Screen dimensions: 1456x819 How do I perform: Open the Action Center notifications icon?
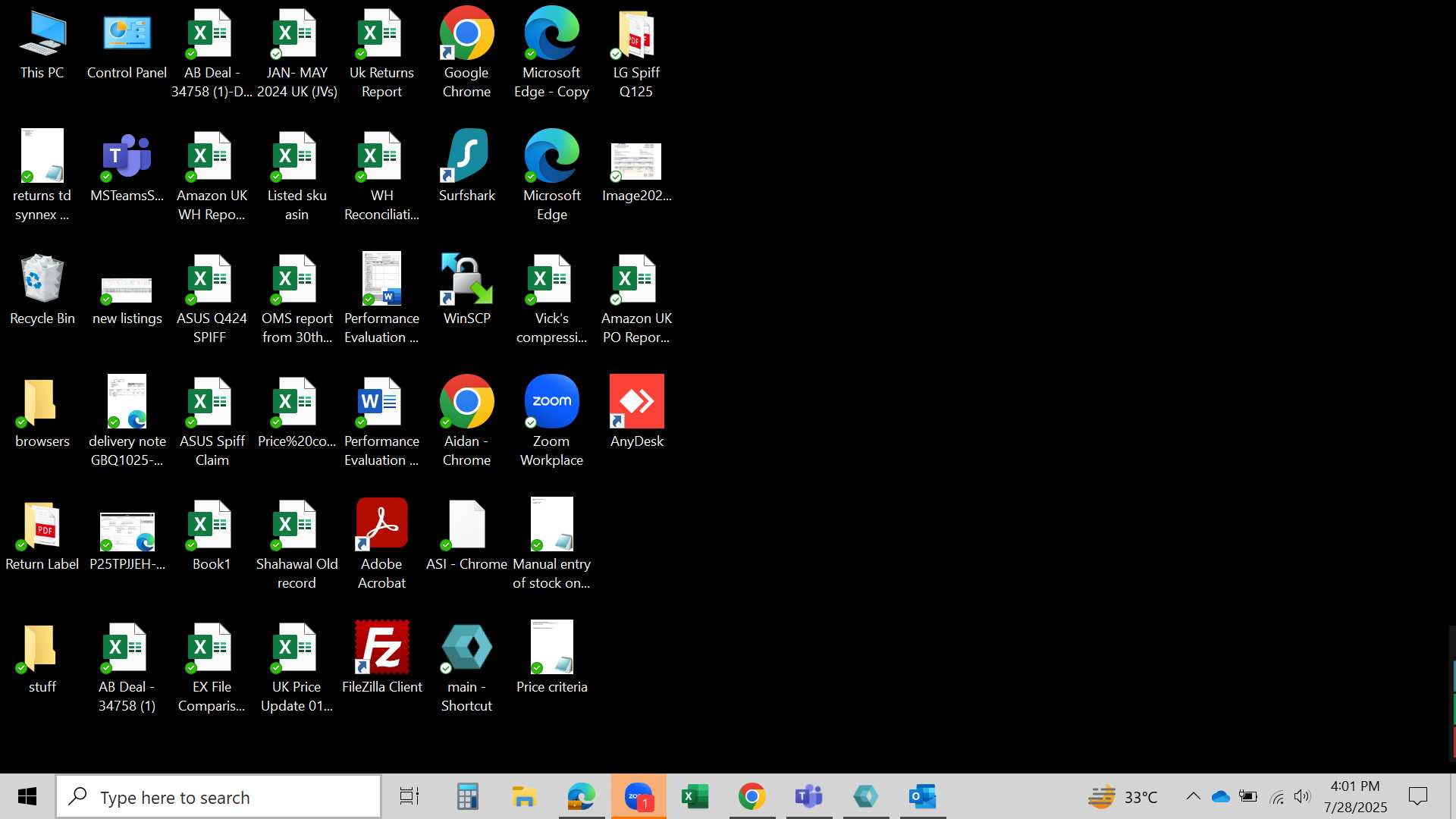(1418, 796)
